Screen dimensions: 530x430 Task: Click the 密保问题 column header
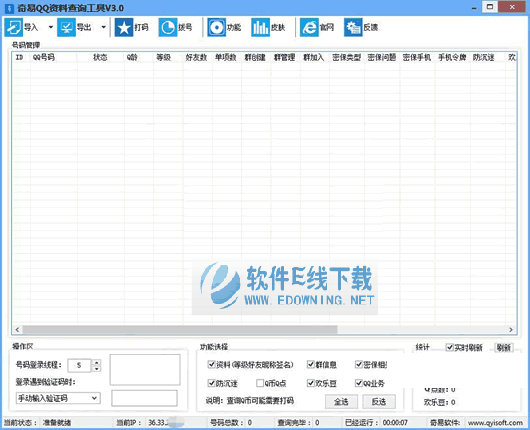click(x=382, y=57)
